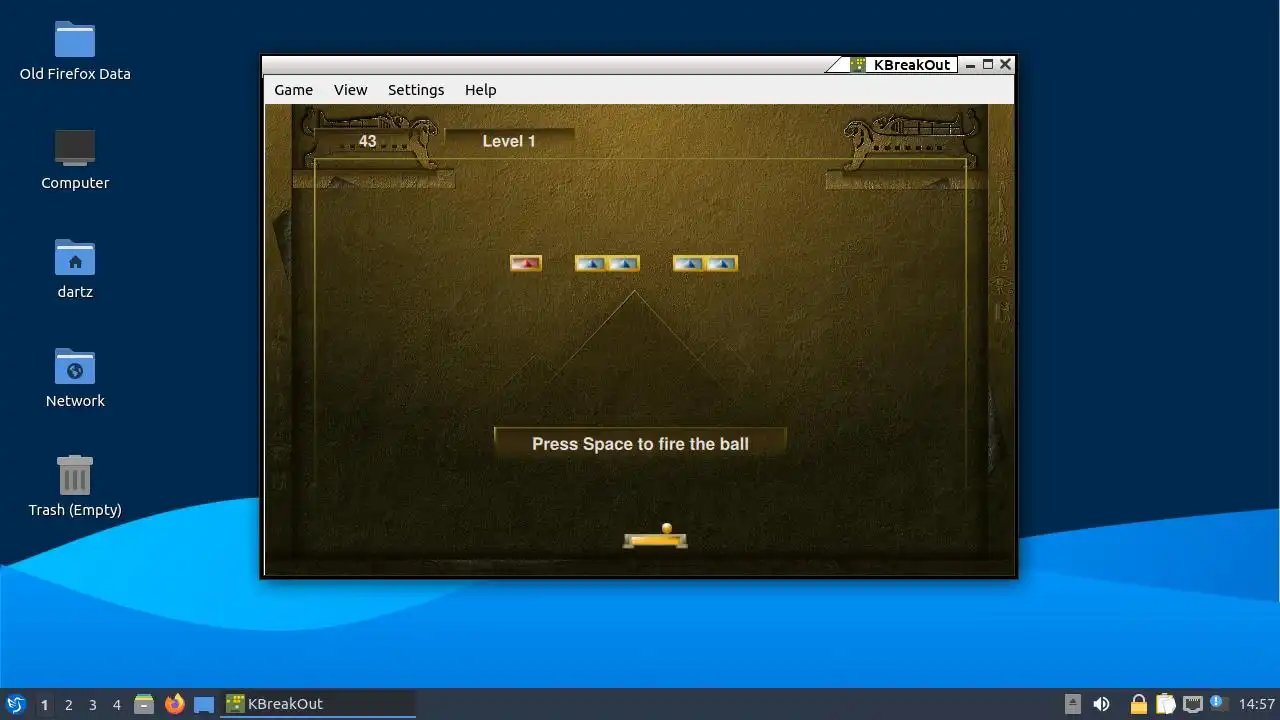1280x720 pixels.
Task: Open the View menu
Action: [x=350, y=90]
